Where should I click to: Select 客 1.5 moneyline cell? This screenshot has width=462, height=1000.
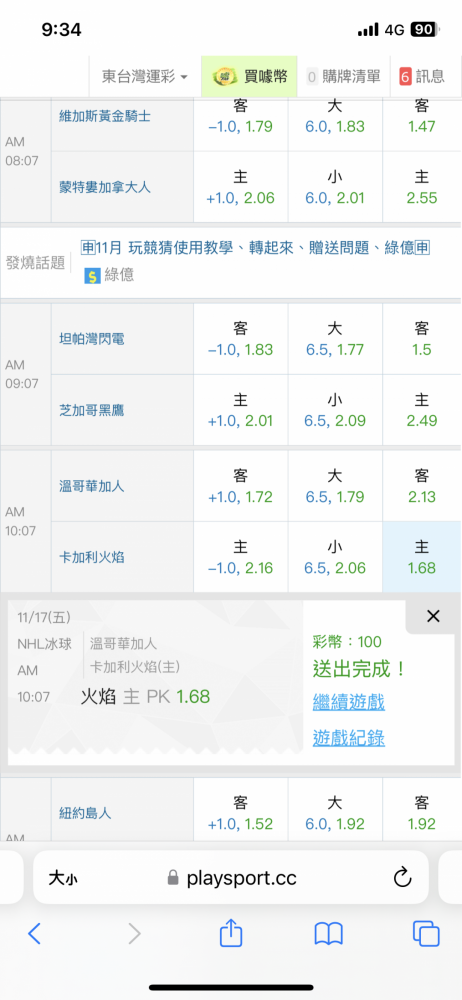422,339
